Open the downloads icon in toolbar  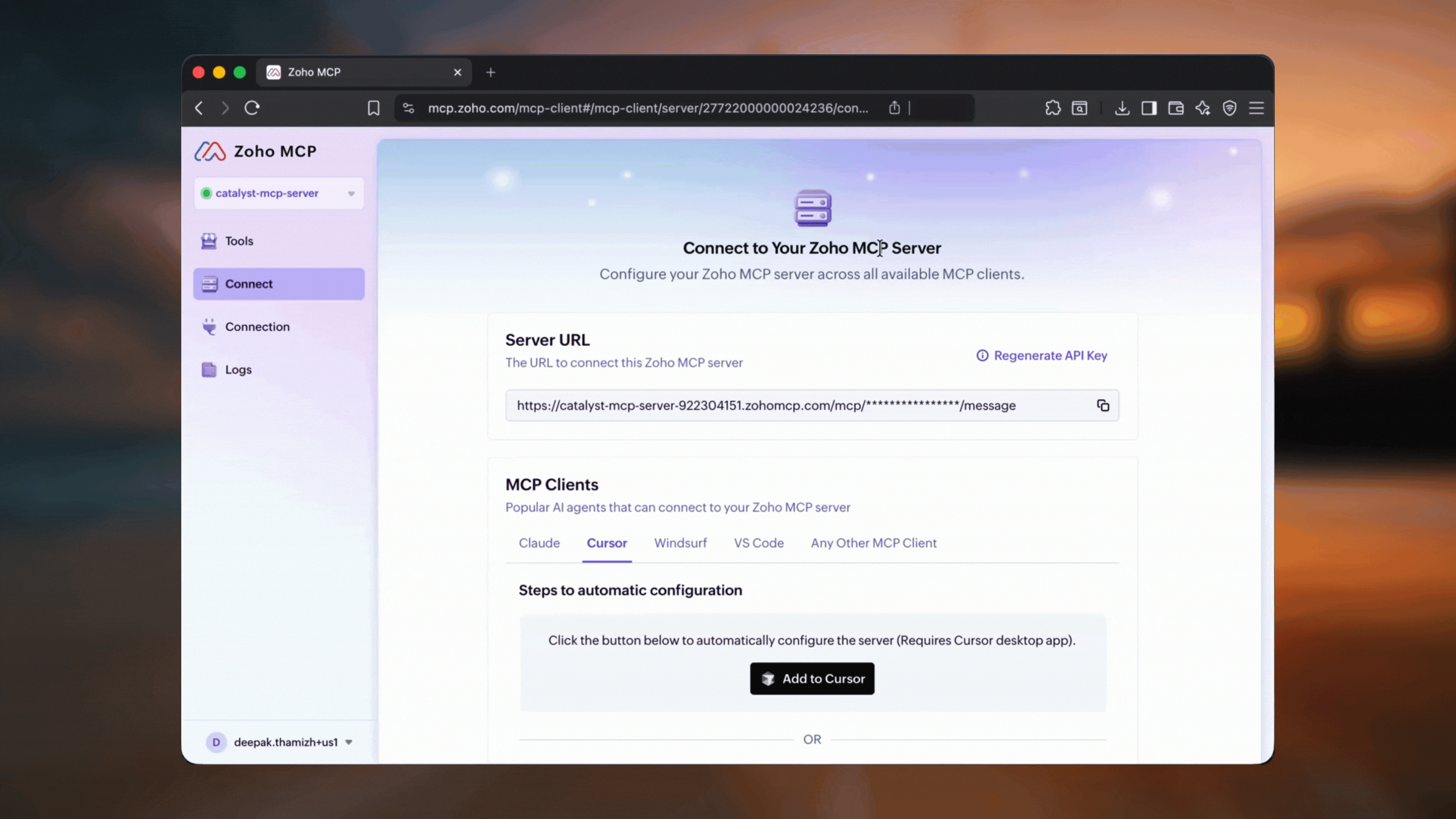click(1122, 108)
